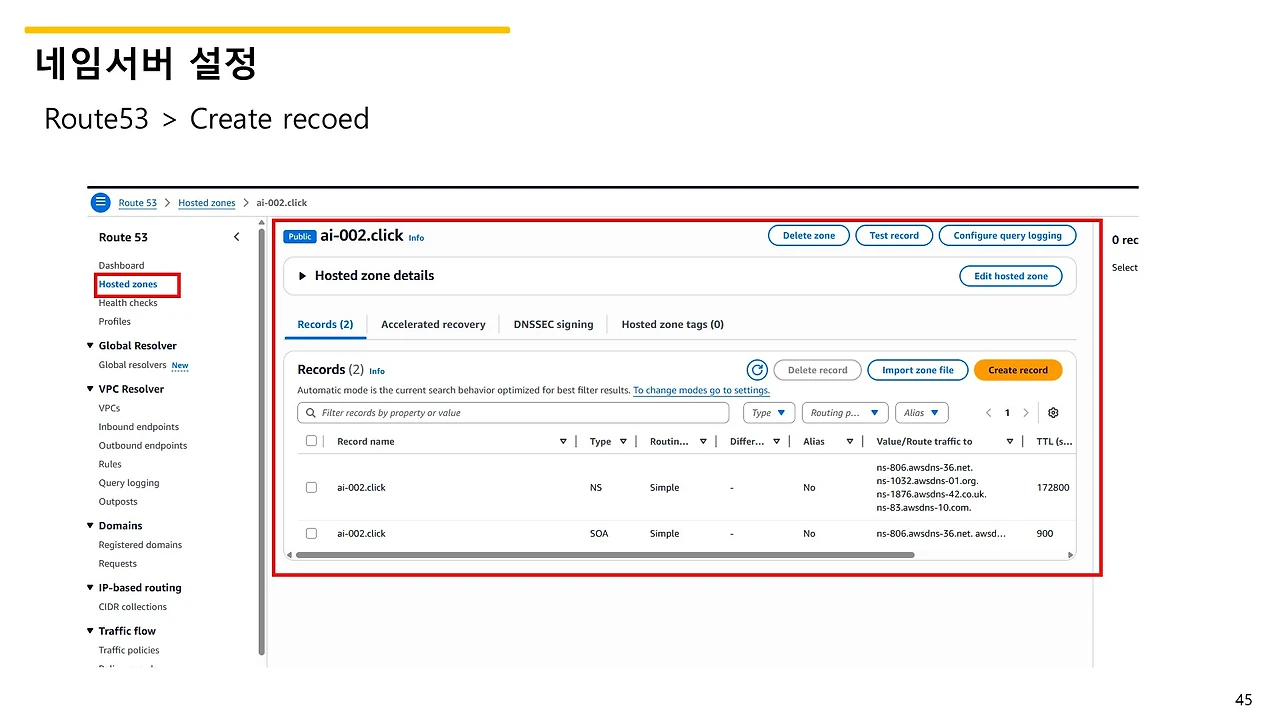Click Info link next to Records heading

pos(377,371)
